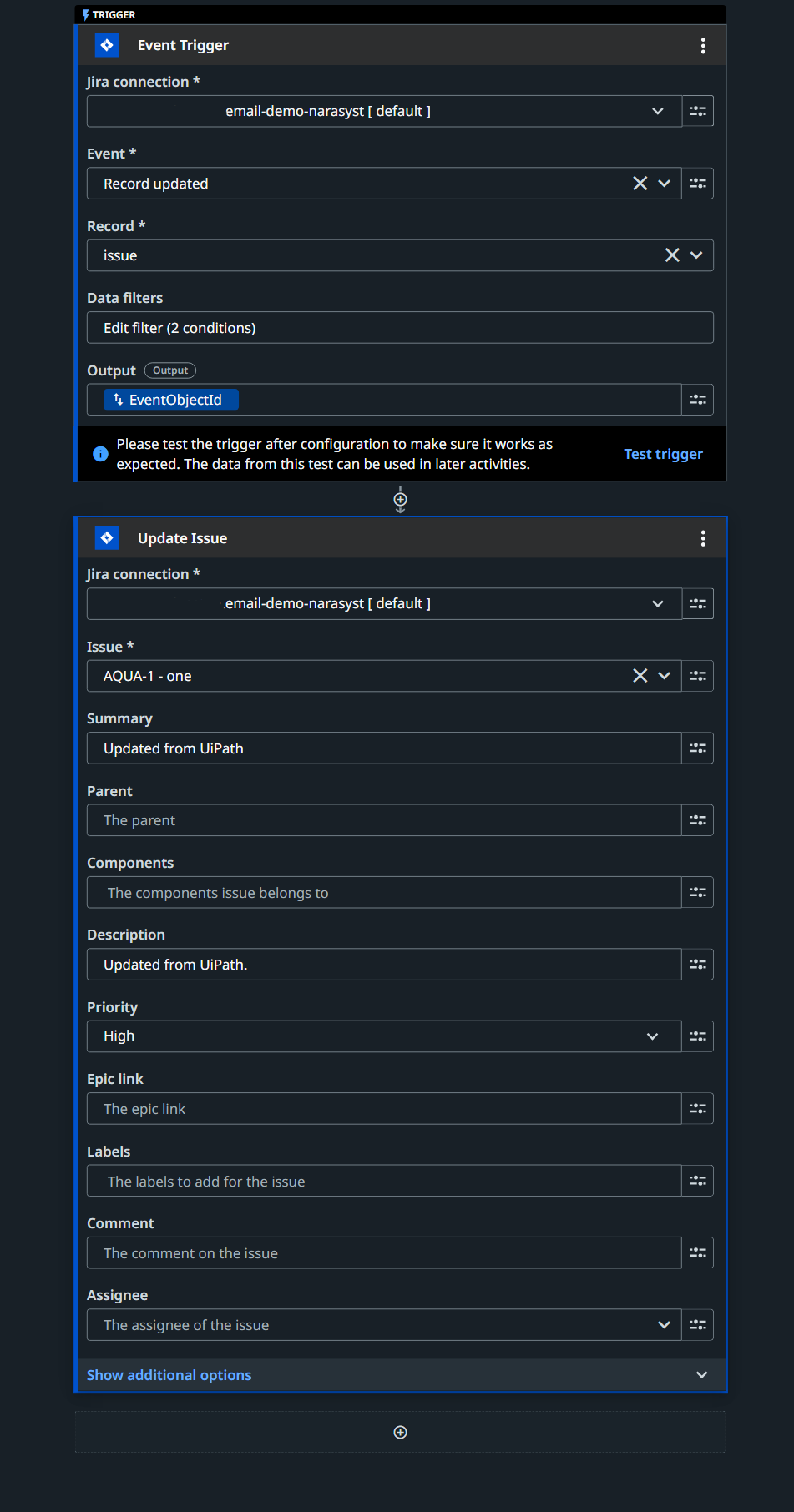Click the Epic link input field

tap(384, 1108)
